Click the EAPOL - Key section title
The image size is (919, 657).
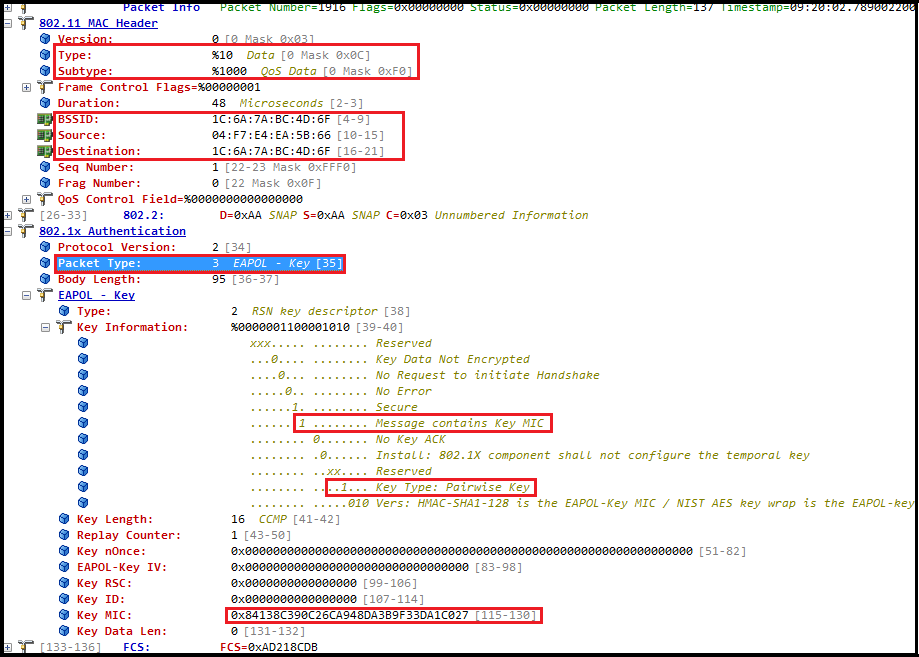pyautogui.click(x=96, y=295)
